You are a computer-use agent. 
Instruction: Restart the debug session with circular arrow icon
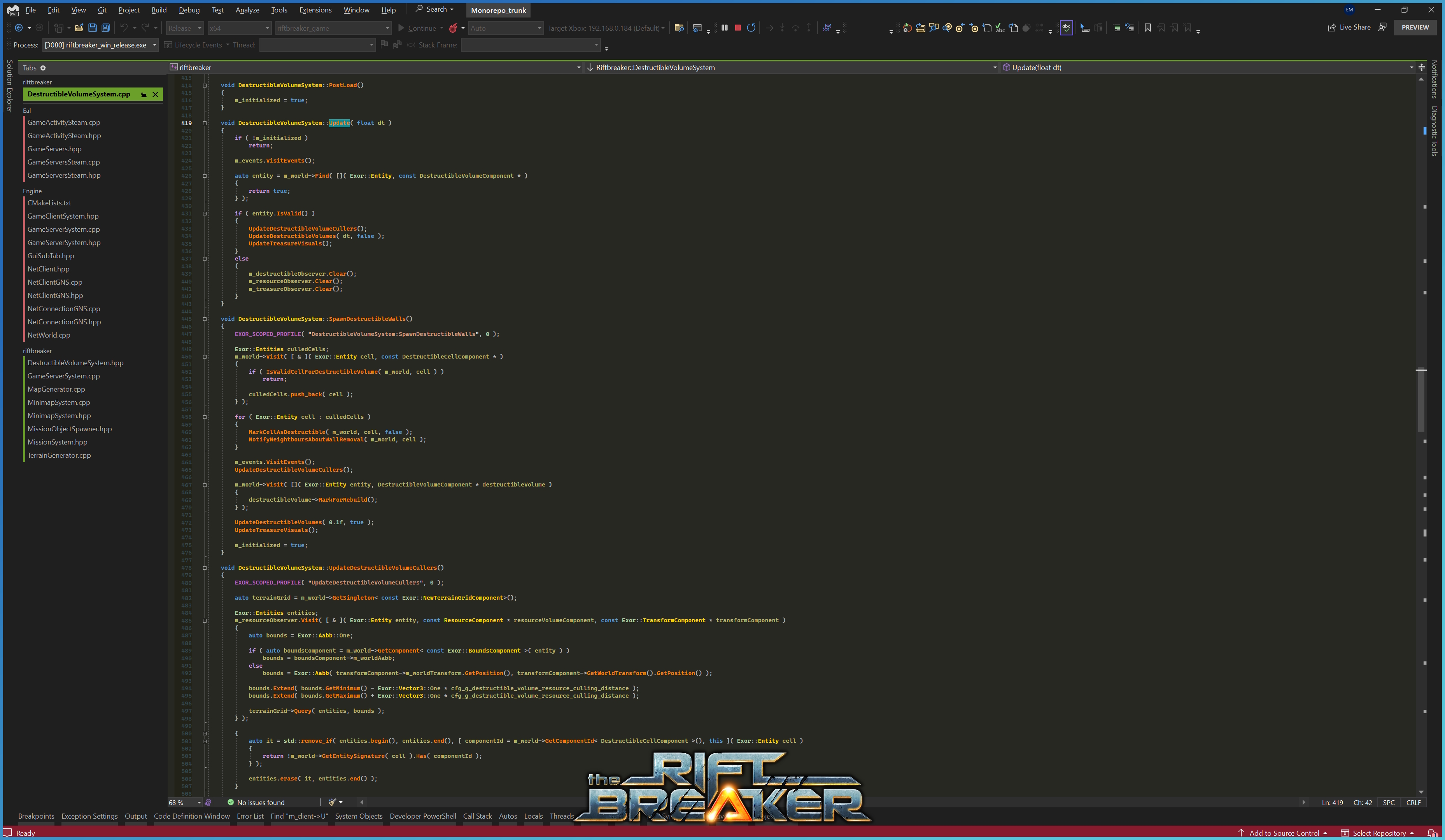tap(751, 28)
